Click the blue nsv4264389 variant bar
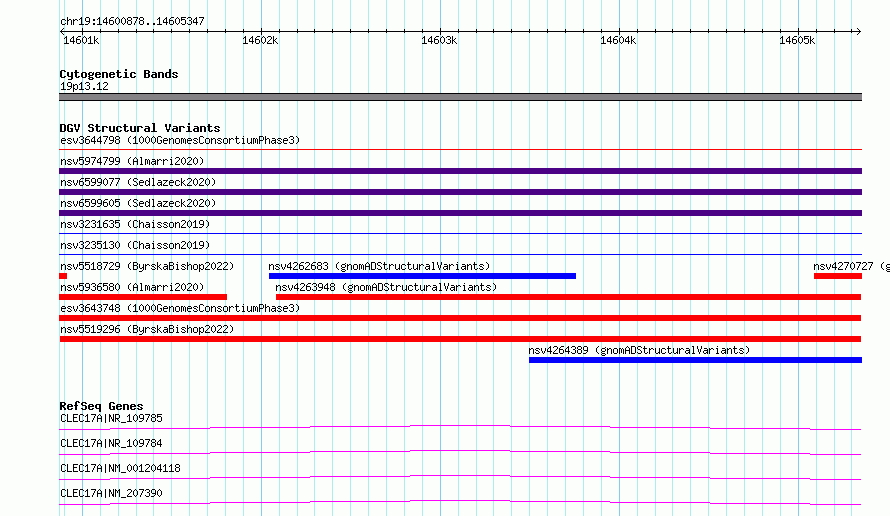The image size is (890, 516). 695,360
